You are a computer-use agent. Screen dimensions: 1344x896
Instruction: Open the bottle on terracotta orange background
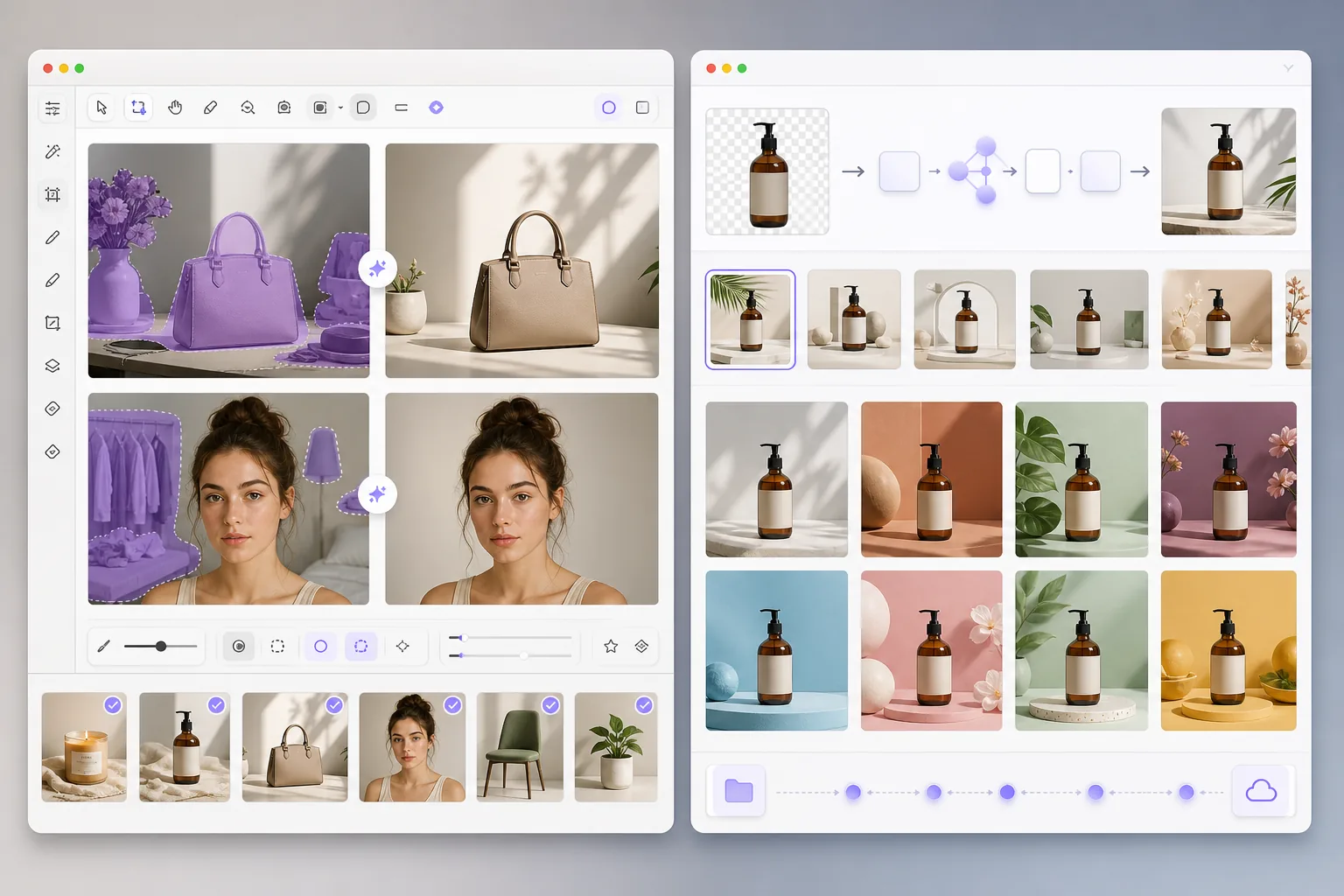(932, 479)
